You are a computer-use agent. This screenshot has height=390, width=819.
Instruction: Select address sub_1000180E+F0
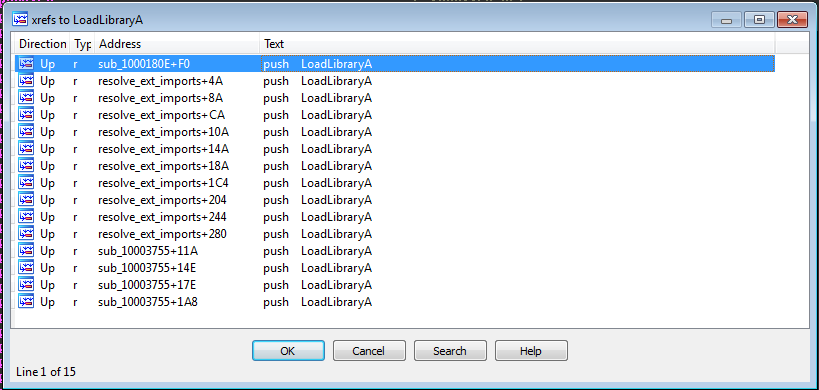[x=144, y=64]
